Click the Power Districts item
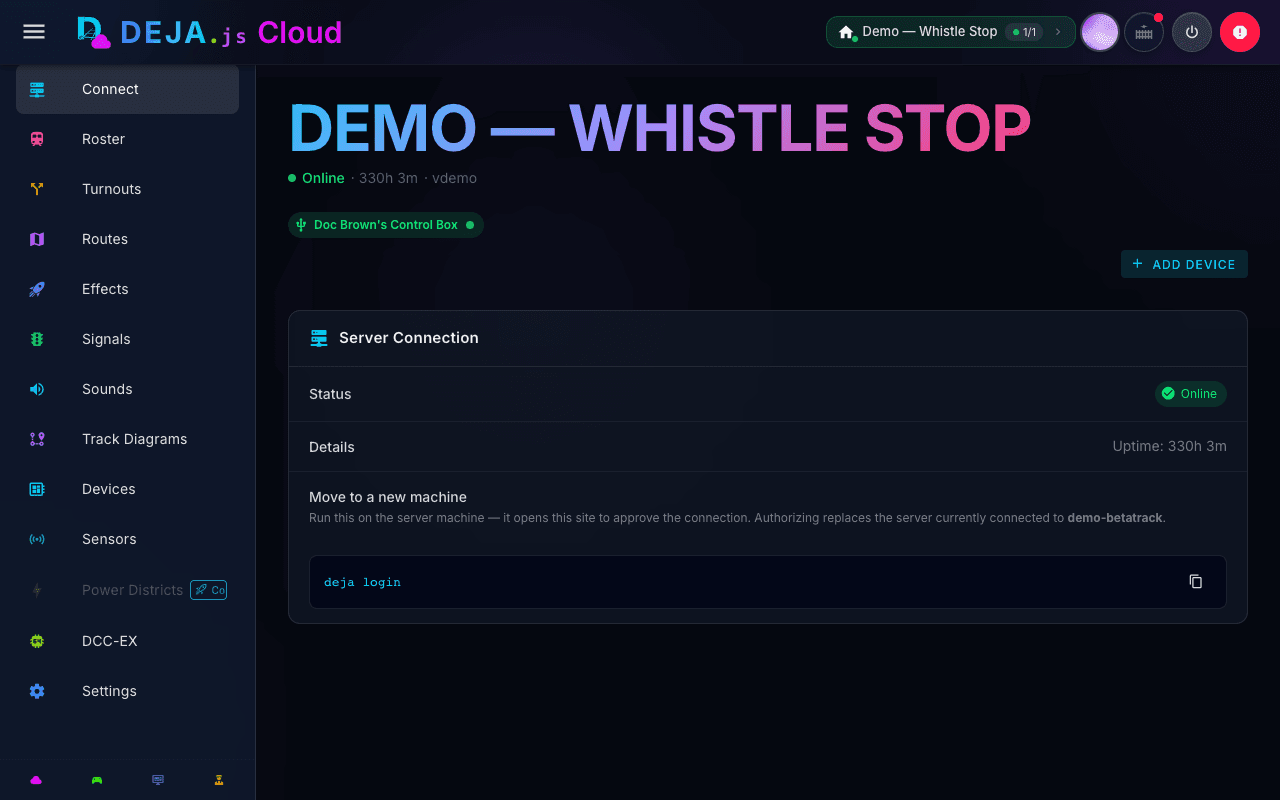This screenshot has width=1280, height=800. [x=127, y=590]
